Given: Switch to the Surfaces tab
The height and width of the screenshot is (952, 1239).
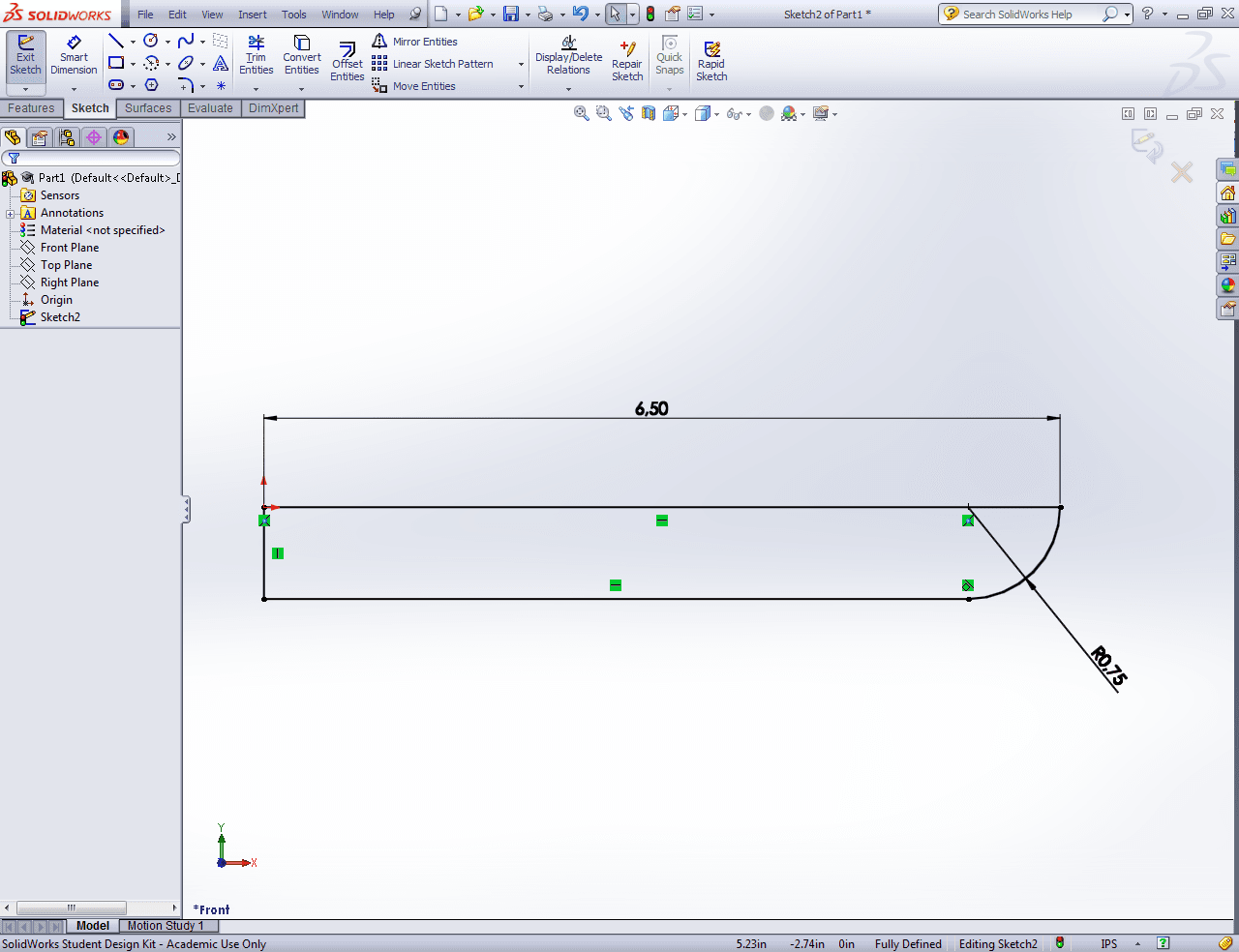Looking at the screenshot, I should pos(148,108).
